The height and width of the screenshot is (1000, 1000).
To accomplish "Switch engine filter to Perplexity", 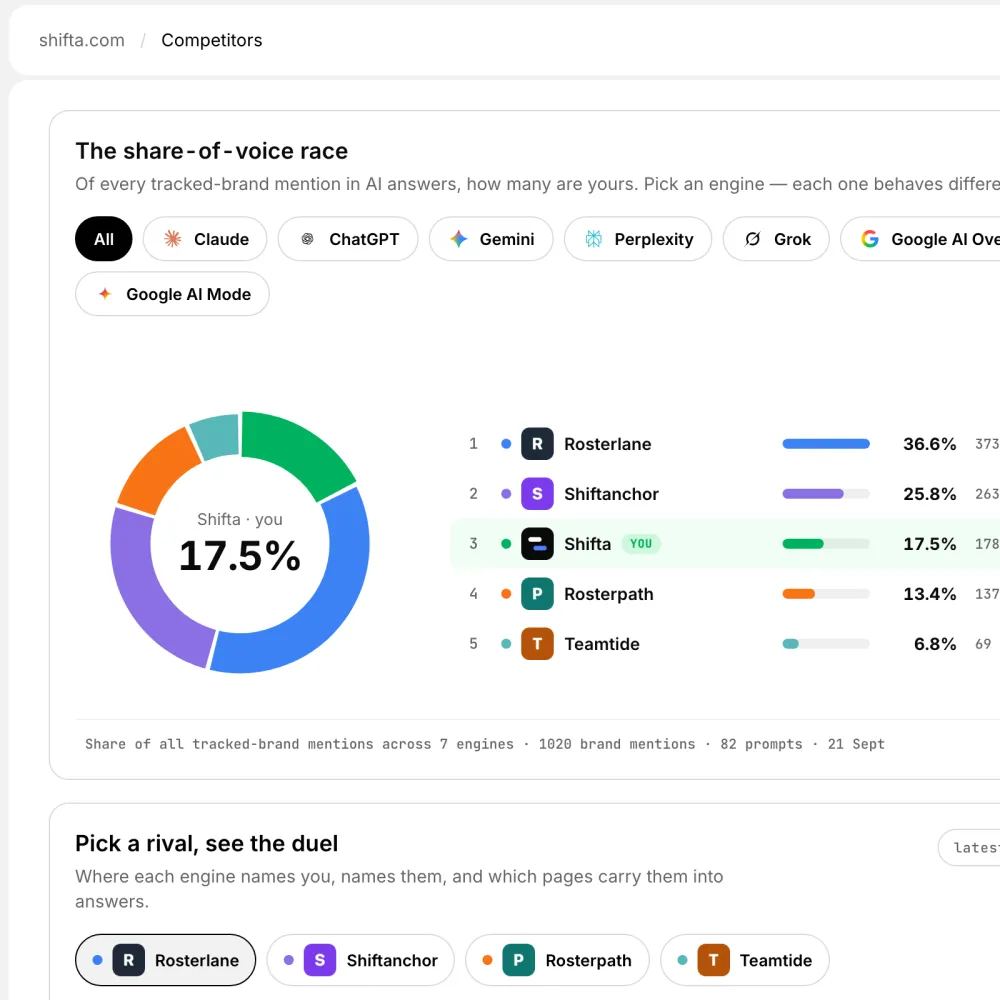I will (638, 239).
